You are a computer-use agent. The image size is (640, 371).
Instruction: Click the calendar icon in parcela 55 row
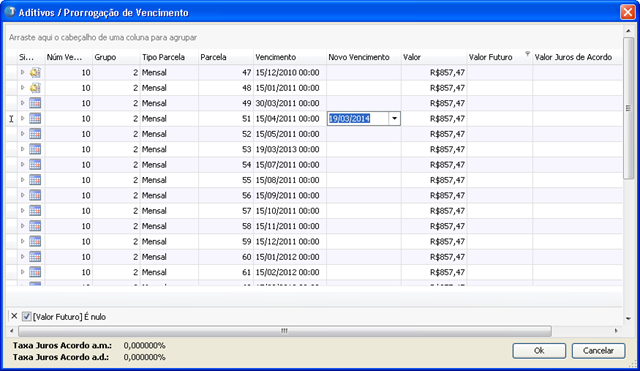coord(35,180)
